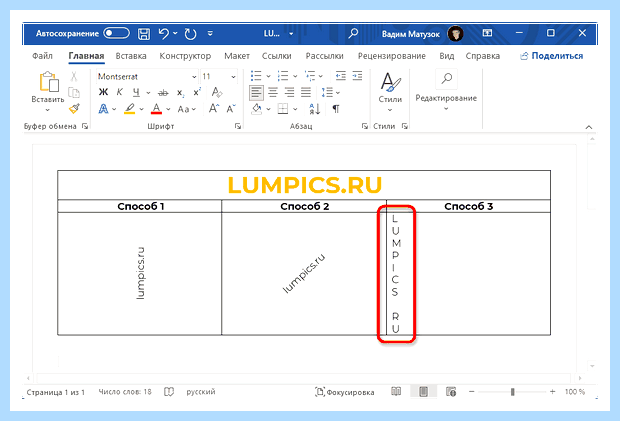Screen dimensions: 620x421
Task: Undo the last action
Action: click(164, 34)
